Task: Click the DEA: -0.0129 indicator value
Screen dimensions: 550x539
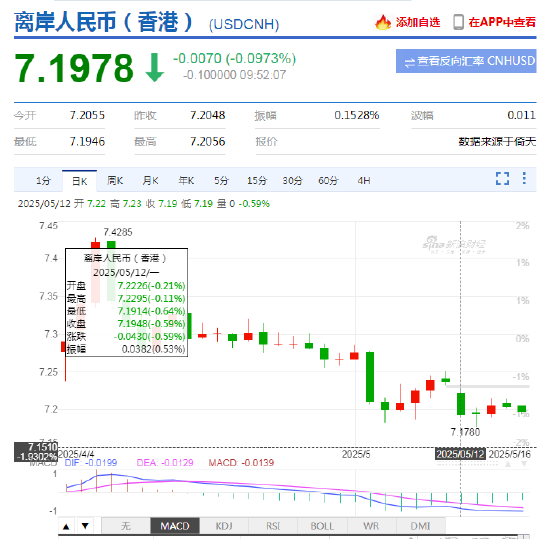Action: point(165,463)
